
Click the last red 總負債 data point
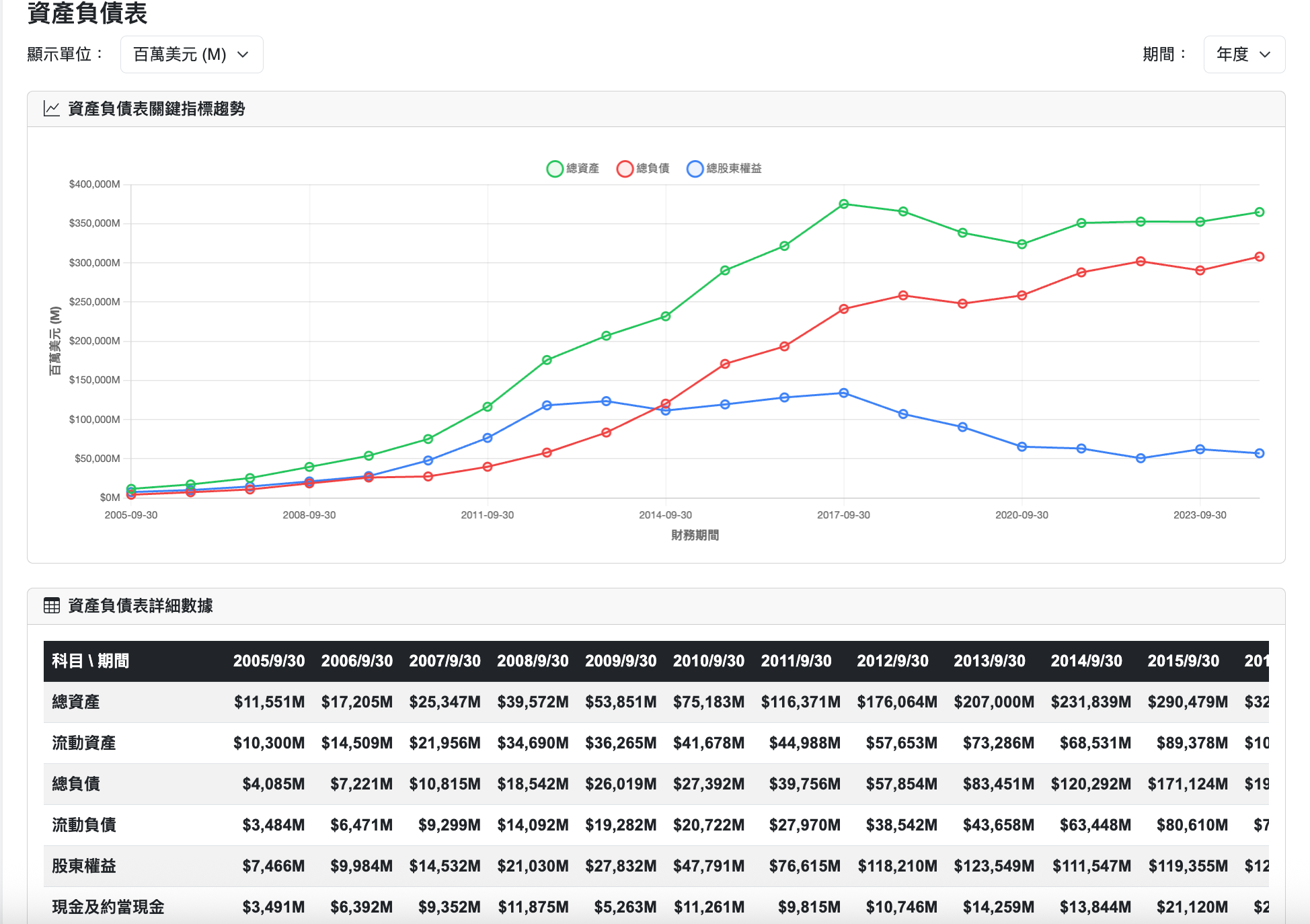(1259, 257)
